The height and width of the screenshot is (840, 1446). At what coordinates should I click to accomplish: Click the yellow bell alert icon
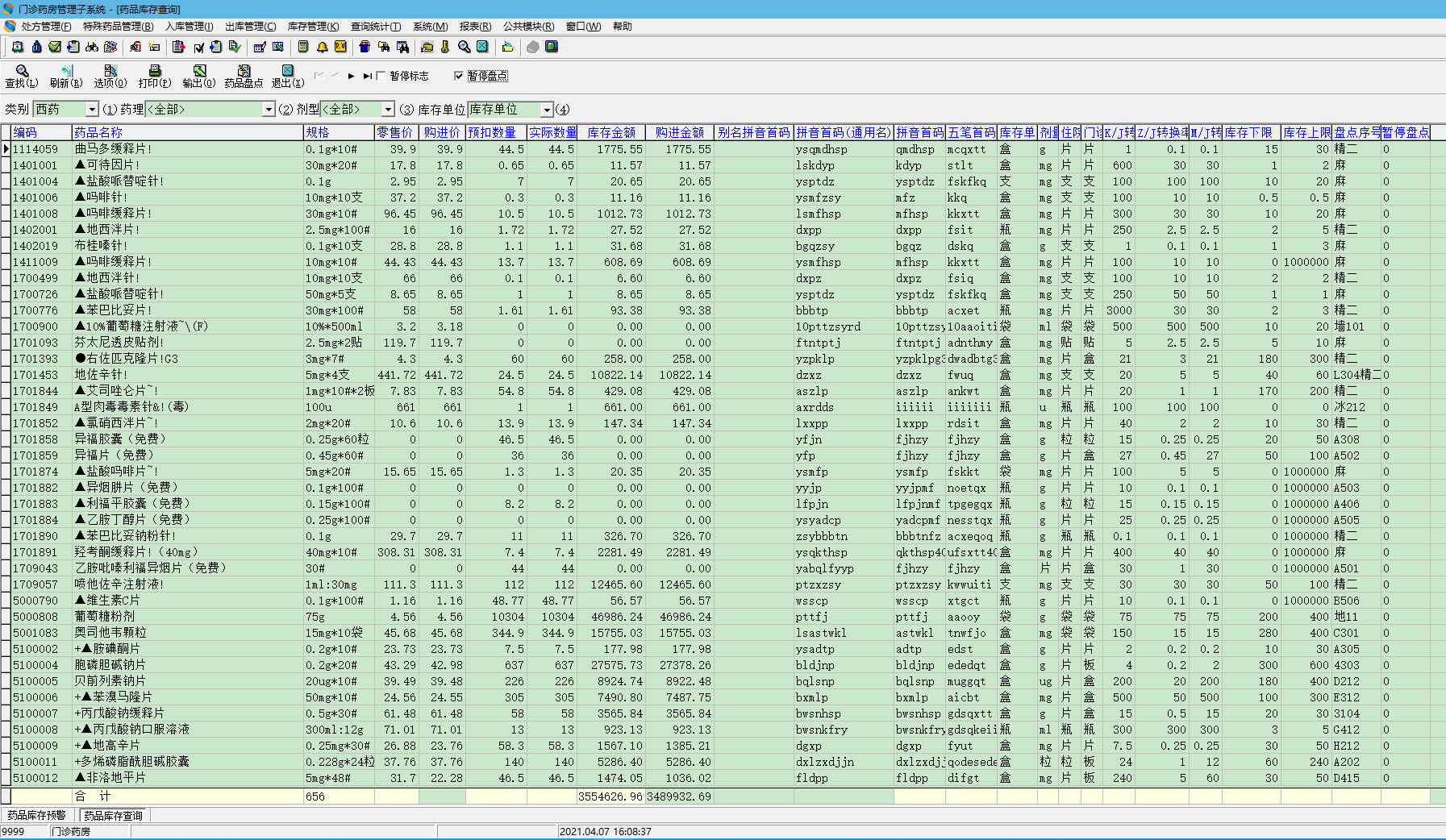point(322,47)
